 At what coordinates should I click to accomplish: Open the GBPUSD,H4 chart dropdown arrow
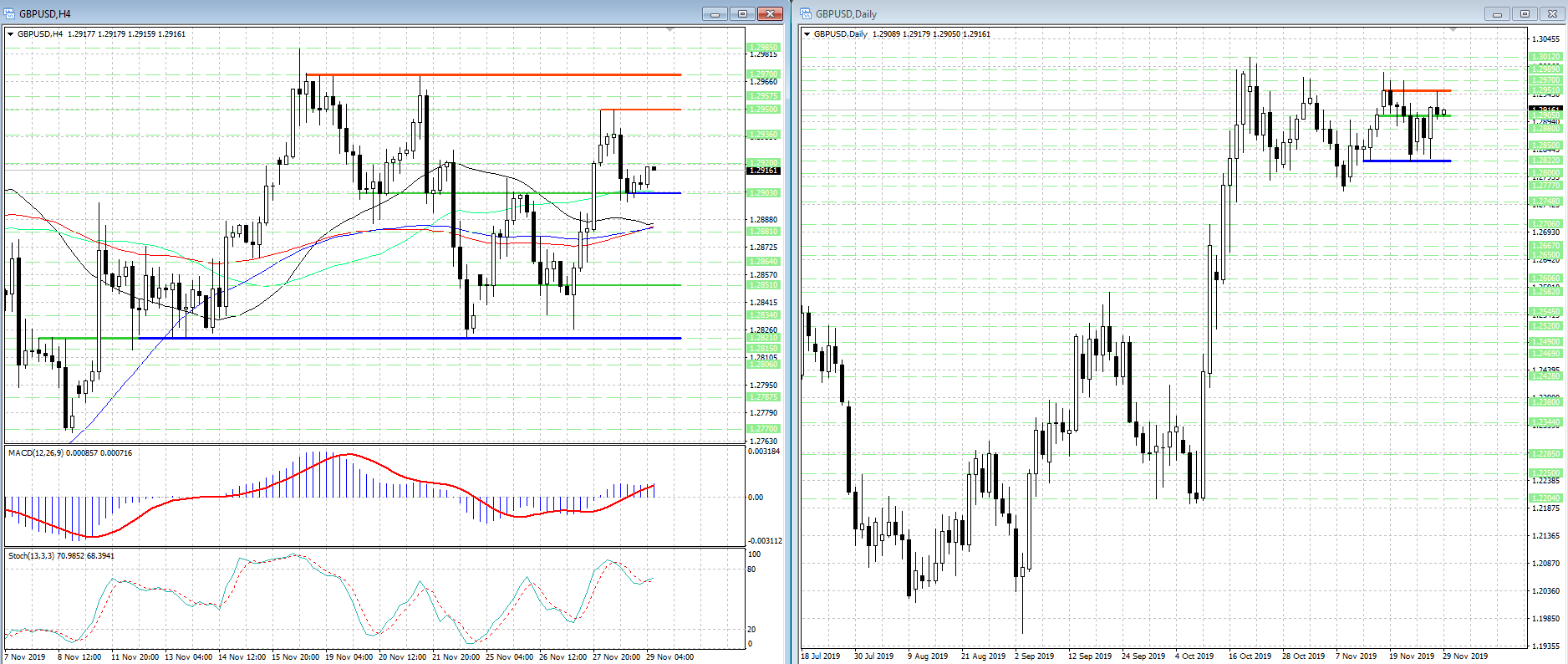(10, 34)
